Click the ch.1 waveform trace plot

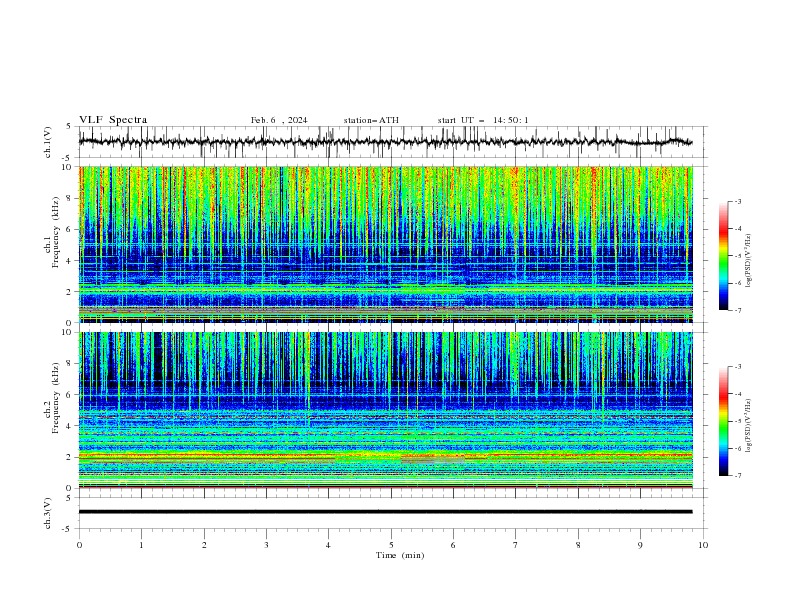click(385, 142)
